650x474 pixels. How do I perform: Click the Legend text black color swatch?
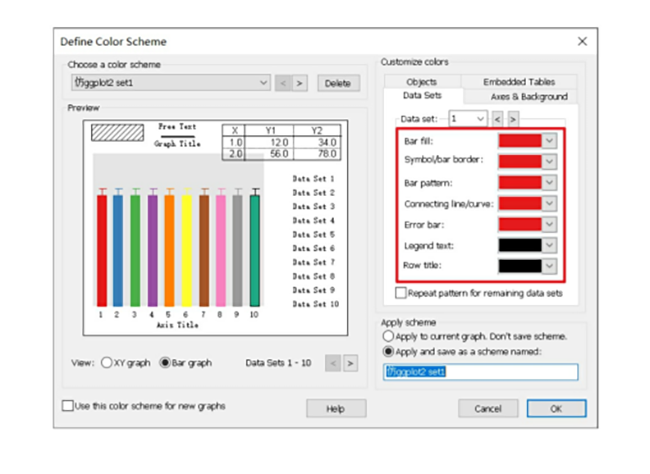click(519, 245)
